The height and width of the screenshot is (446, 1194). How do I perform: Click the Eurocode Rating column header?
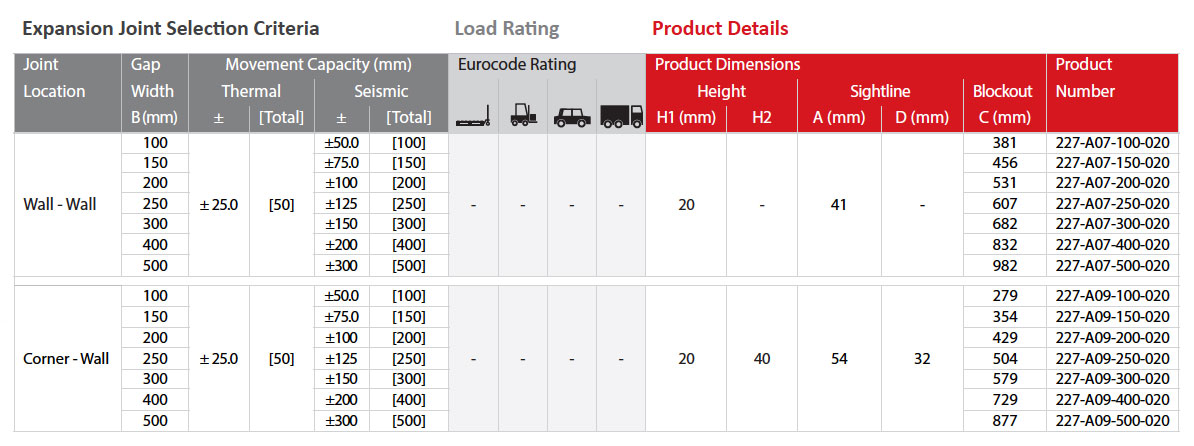(x=517, y=65)
